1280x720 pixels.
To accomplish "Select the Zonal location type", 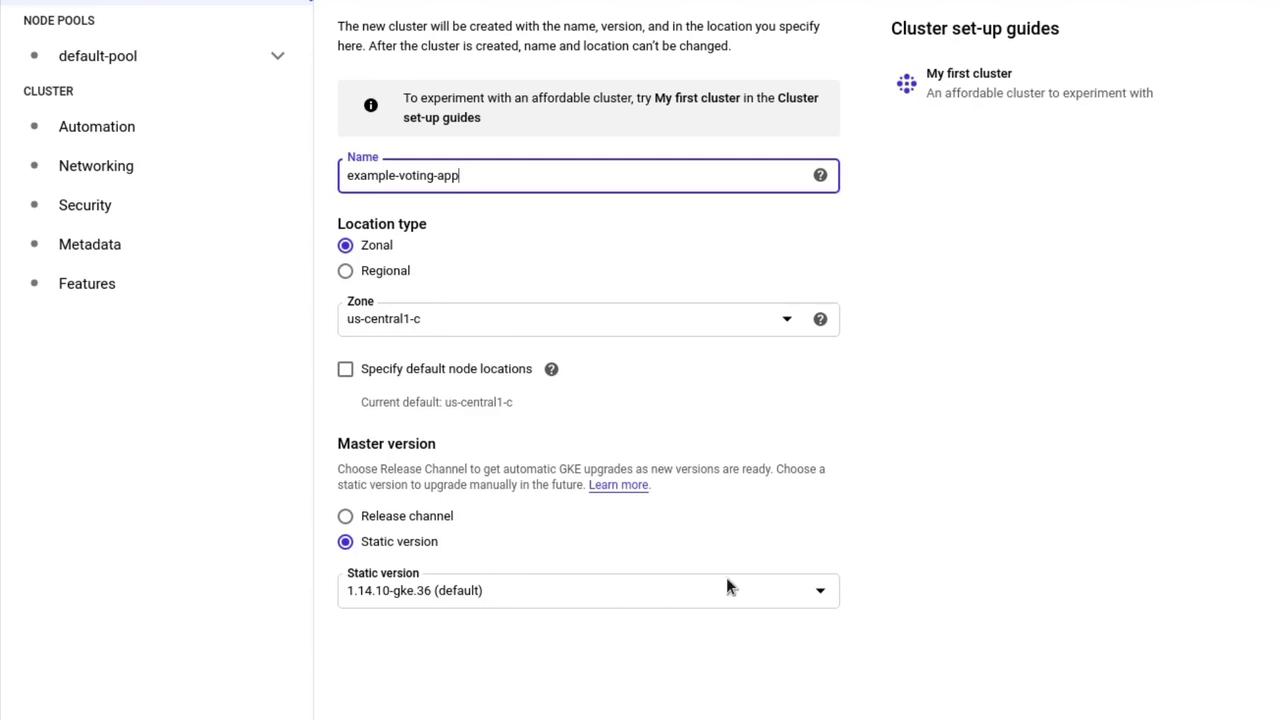I will (x=346, y=245).
